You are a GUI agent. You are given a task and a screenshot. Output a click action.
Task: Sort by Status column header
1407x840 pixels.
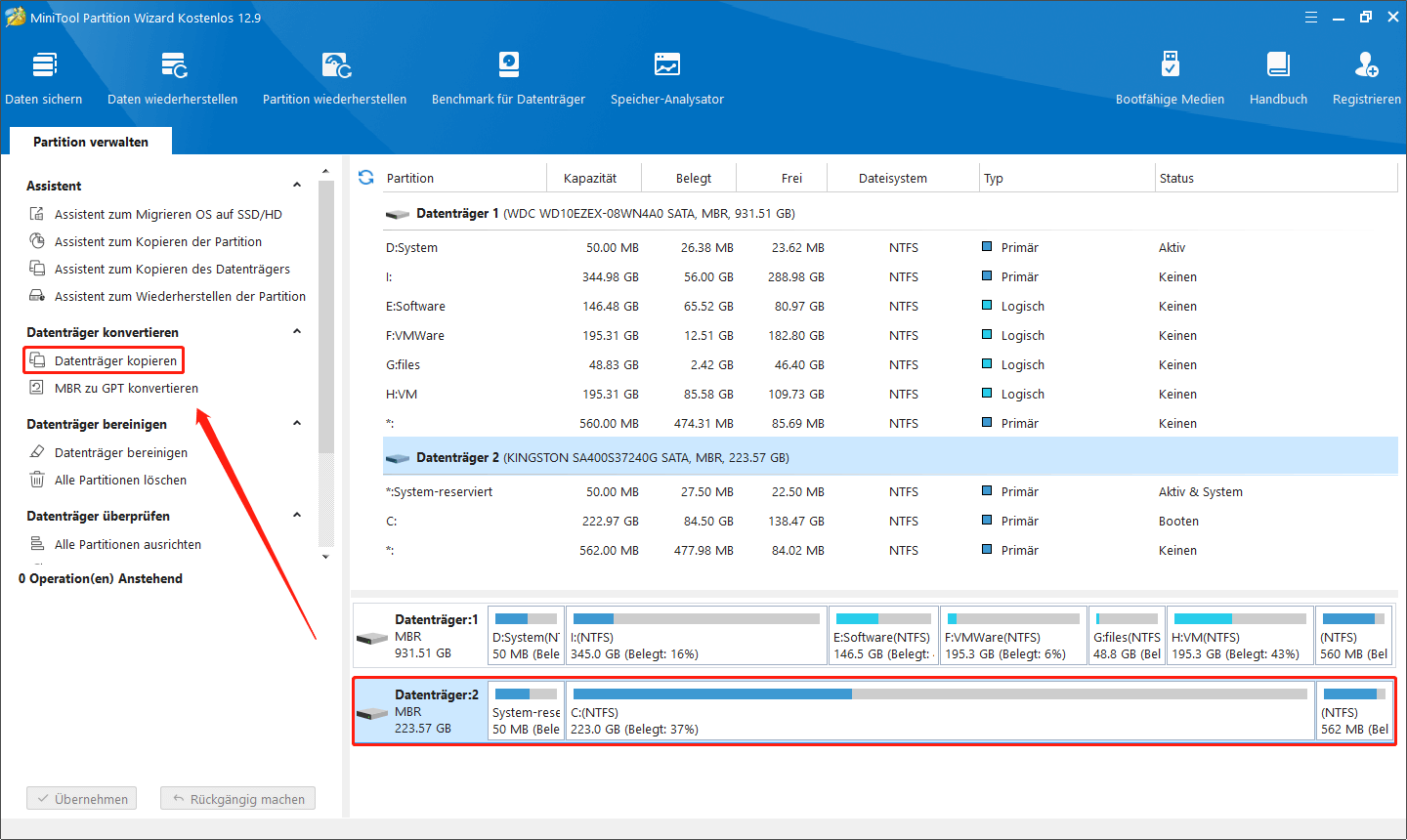click(1176, 178)
